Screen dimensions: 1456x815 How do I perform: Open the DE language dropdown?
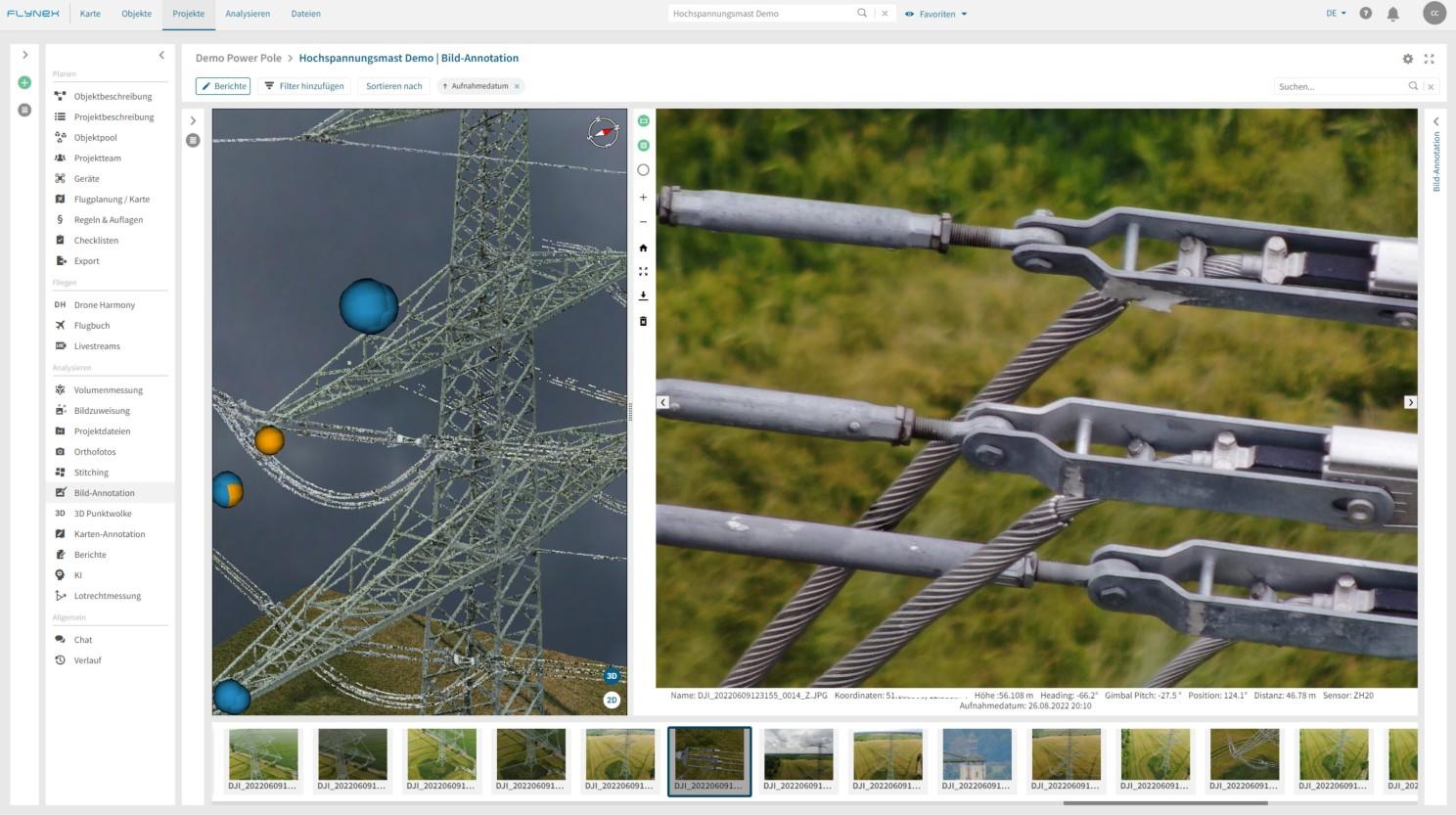pyautogui.click(x=1336, y=14)
